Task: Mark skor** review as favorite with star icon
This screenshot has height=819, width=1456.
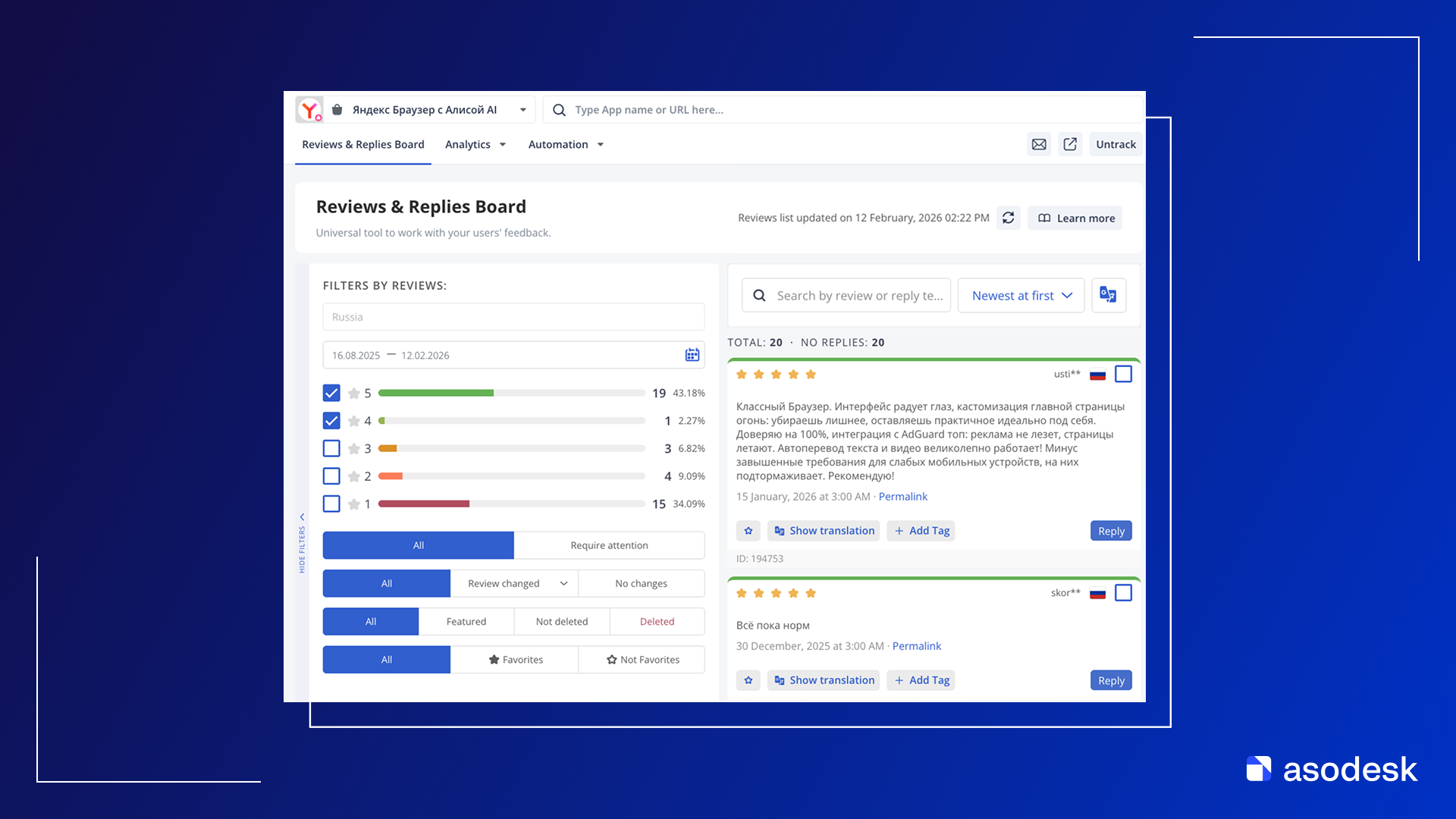Action: (748, 680)
